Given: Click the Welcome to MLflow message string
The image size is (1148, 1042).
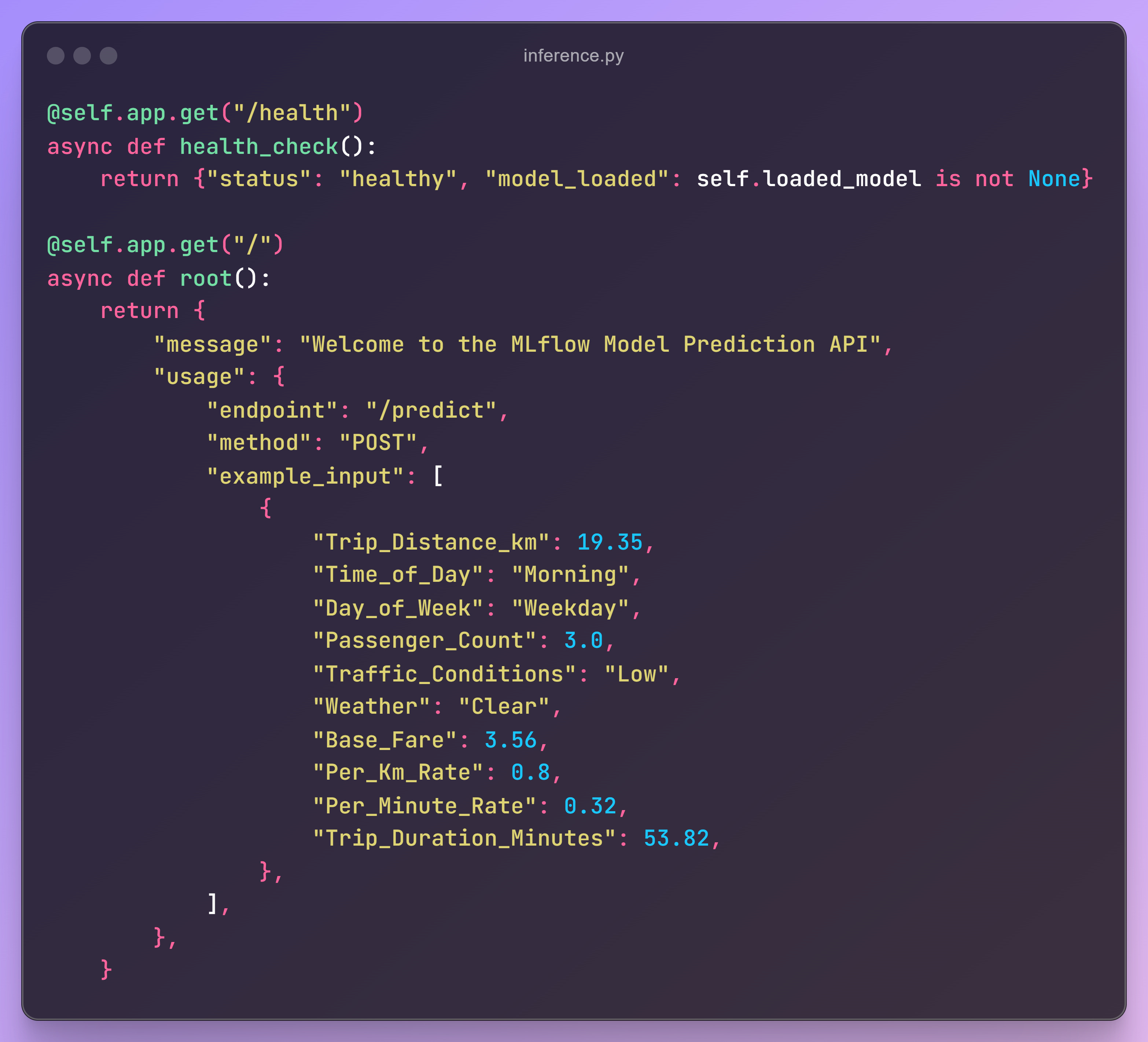Looking at the screenshot, I should (590, 345).
